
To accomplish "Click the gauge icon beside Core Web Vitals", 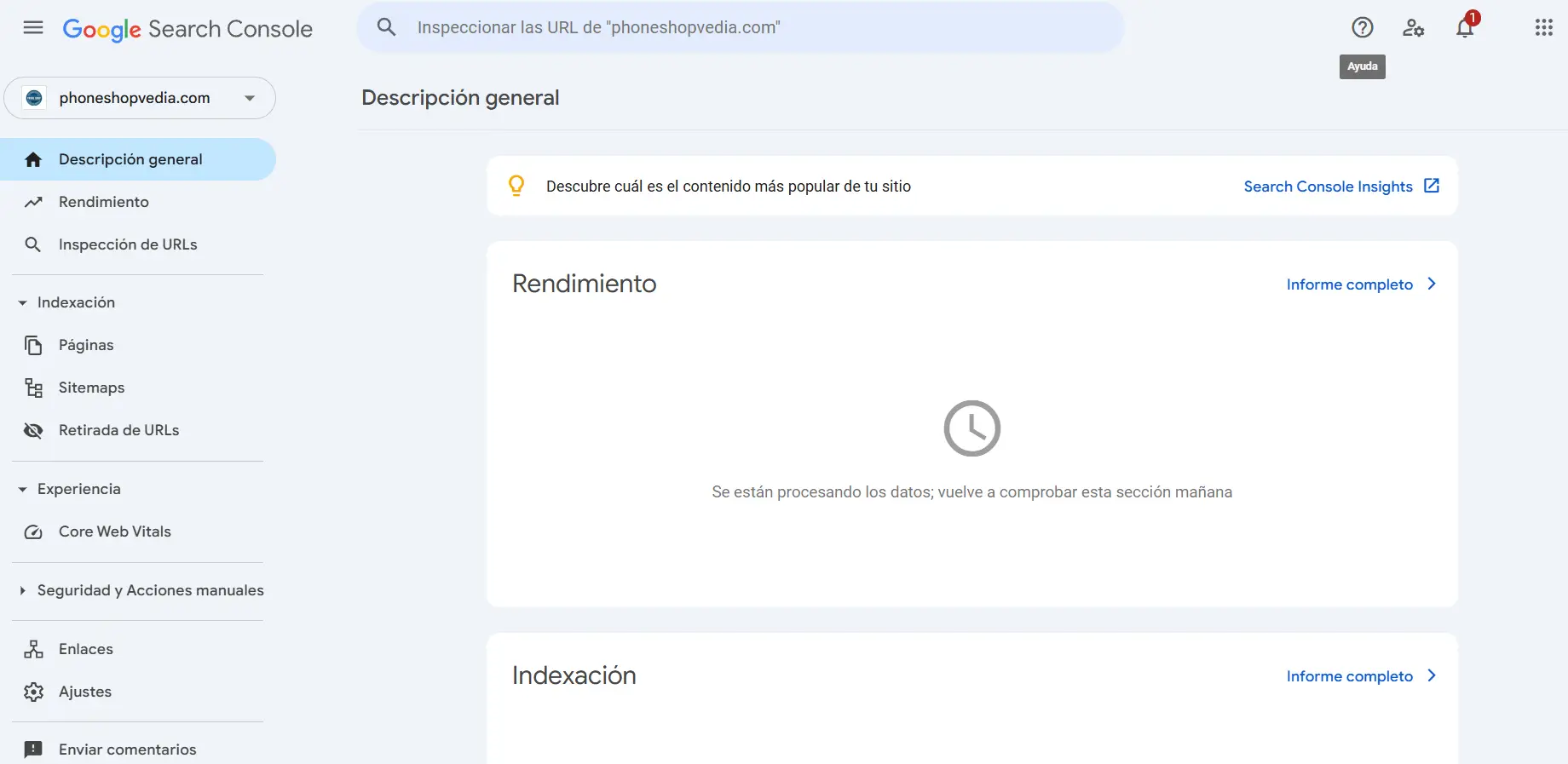I will pyautogui.click(x=33, y=531).
